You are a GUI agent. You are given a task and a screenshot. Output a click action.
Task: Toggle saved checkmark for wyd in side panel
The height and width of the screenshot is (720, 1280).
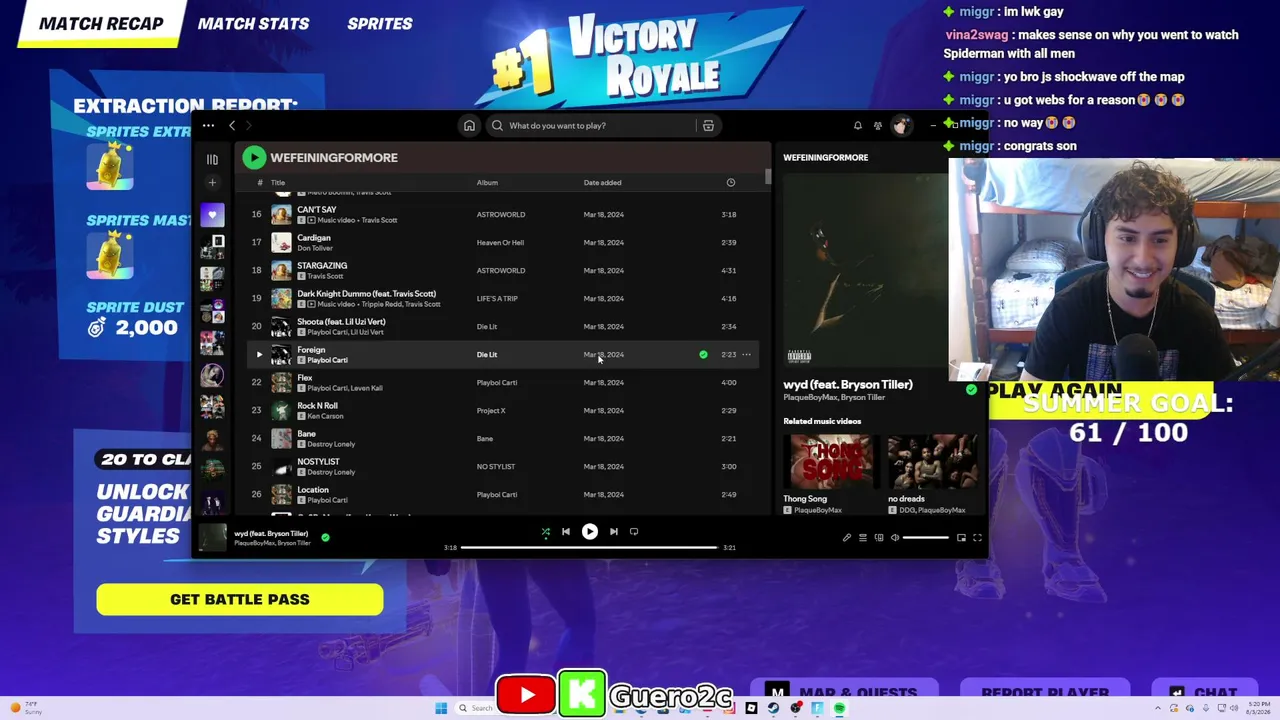click(x=971, y=390)
